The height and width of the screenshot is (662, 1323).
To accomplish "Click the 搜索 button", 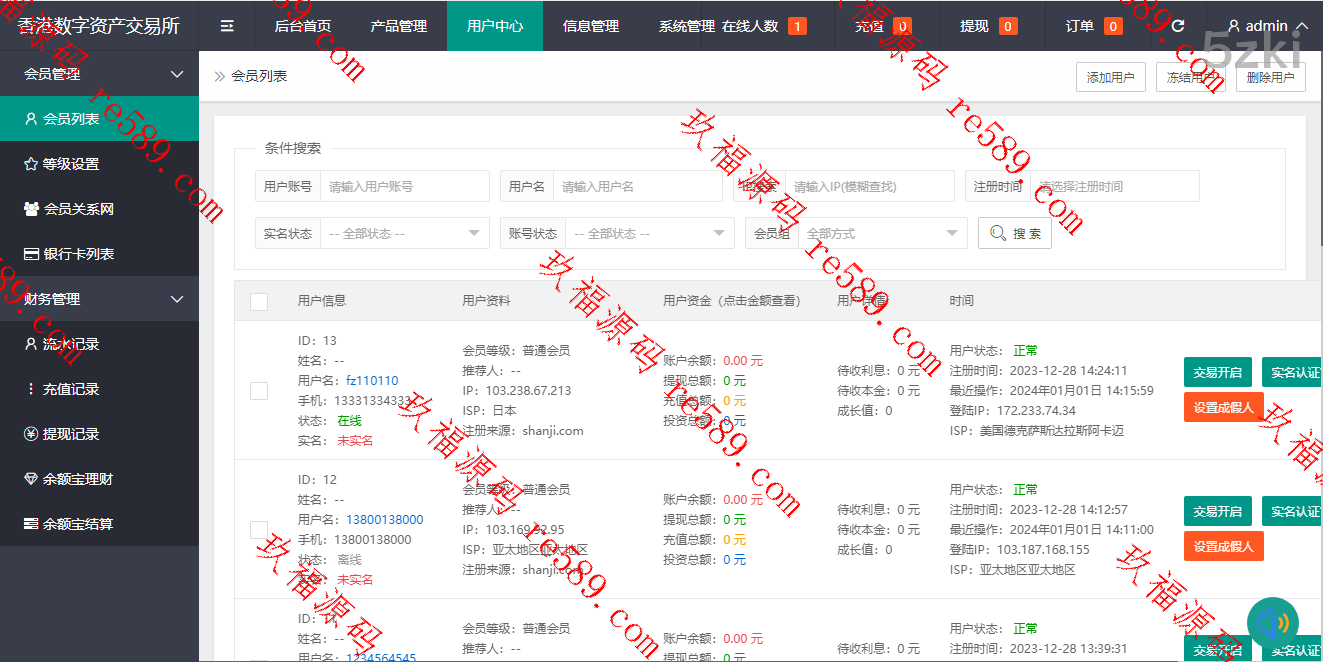I will click(1014, 233).
